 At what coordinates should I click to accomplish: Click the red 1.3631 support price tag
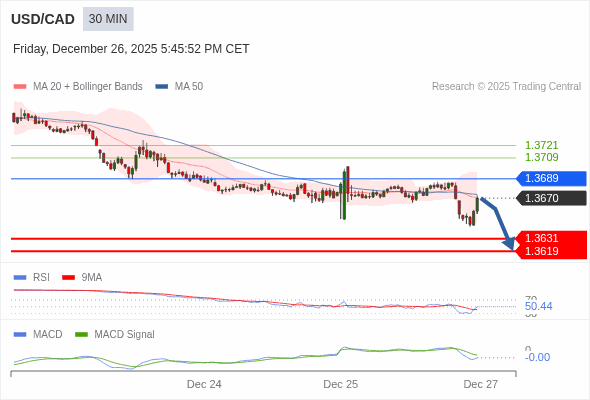pos(552,238)
